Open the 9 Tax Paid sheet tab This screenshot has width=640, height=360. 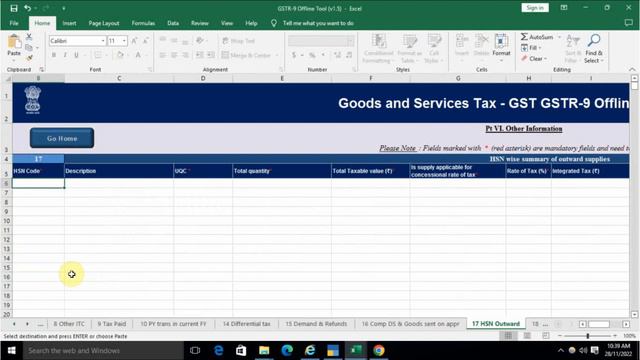point(111,324)
